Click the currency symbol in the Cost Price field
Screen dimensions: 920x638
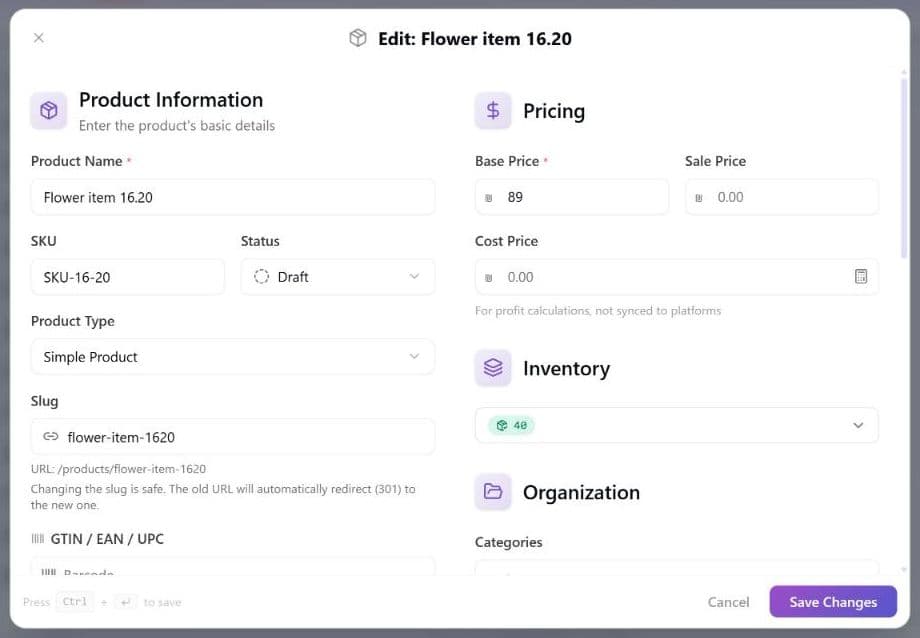coord(489,278)
